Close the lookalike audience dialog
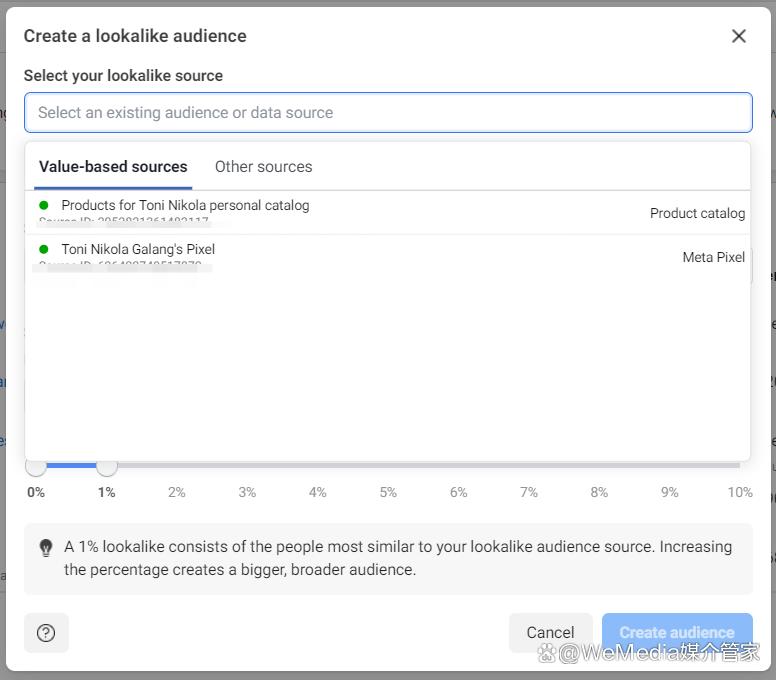Viewport: 776px width, 680px height. (738, 36)
